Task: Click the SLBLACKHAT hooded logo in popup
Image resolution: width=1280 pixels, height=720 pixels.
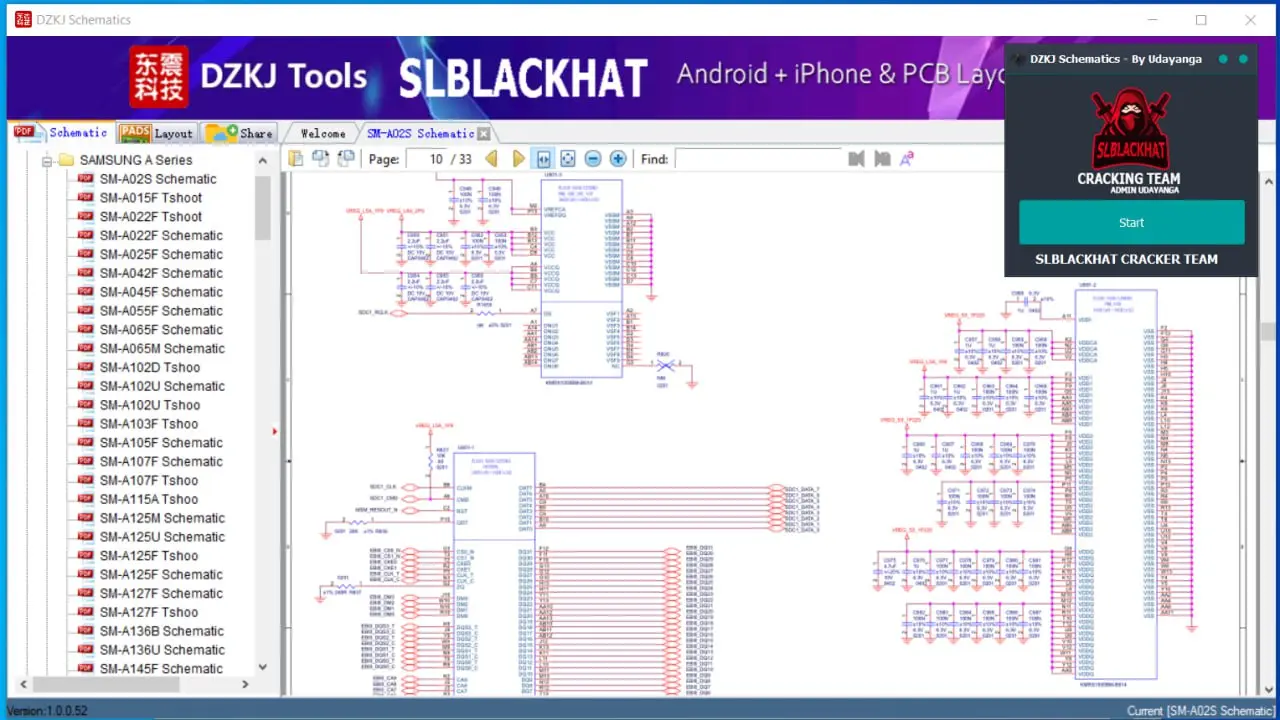Action: point(1129,129)
